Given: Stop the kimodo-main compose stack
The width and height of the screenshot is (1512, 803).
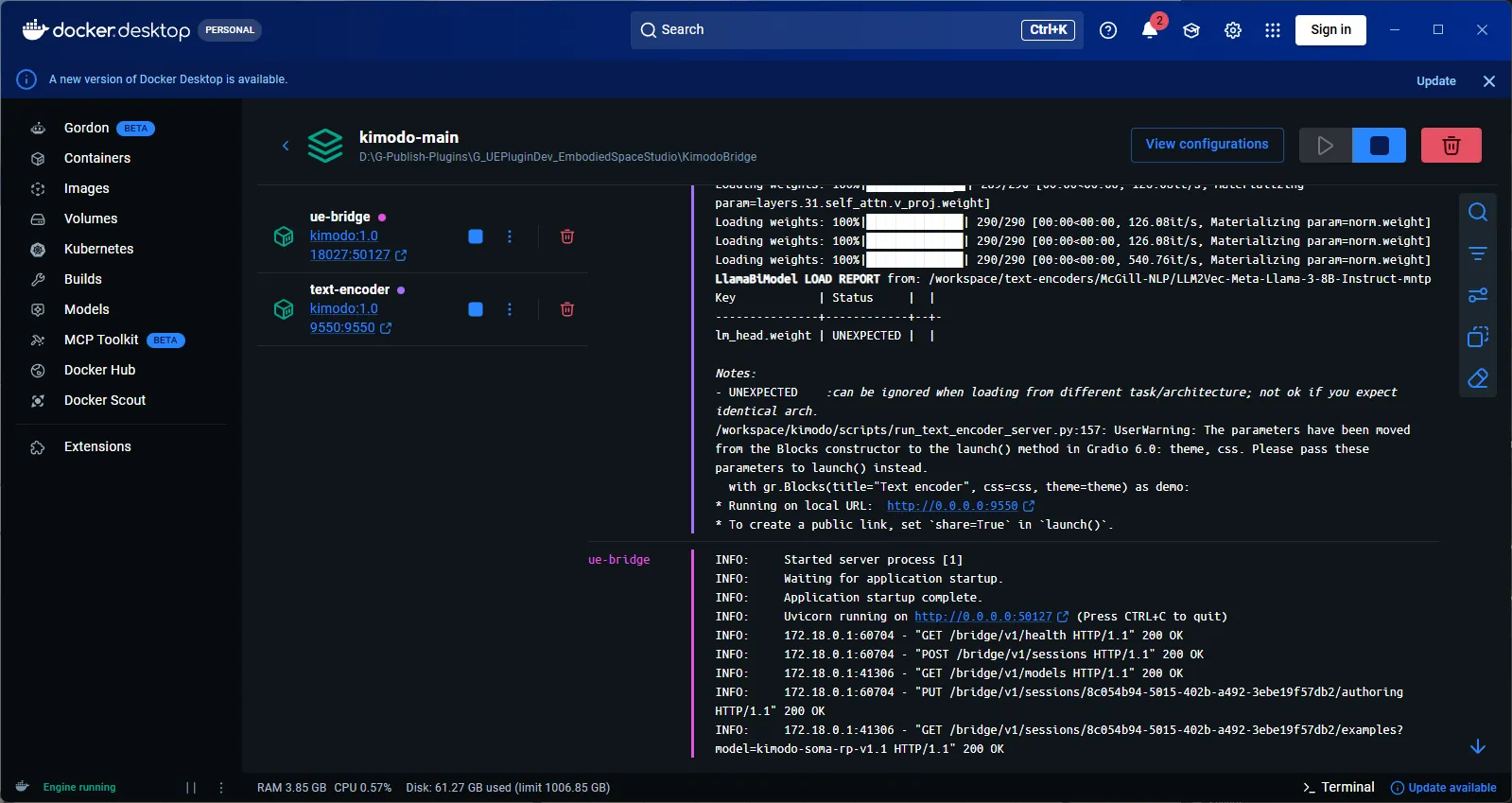Looking at the screenshot, I should 1380,146.
